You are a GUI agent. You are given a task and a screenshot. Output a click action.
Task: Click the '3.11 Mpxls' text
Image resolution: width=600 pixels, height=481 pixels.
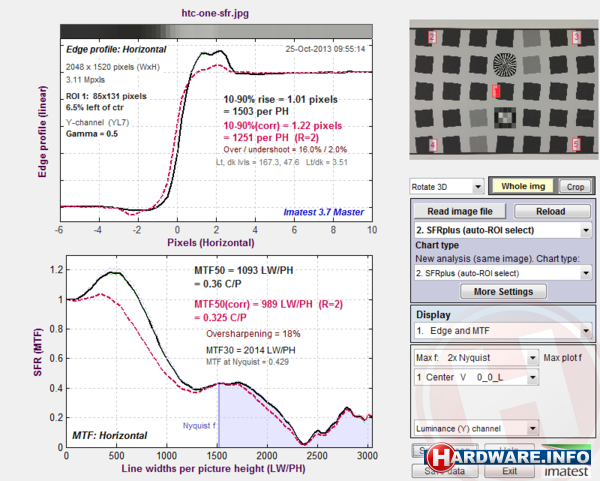click(x=85, y=80)
